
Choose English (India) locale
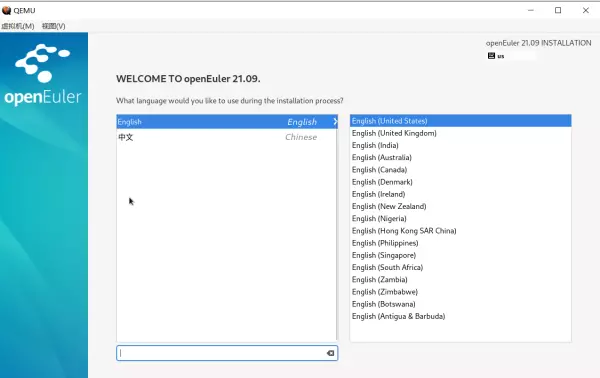[460, 145]
